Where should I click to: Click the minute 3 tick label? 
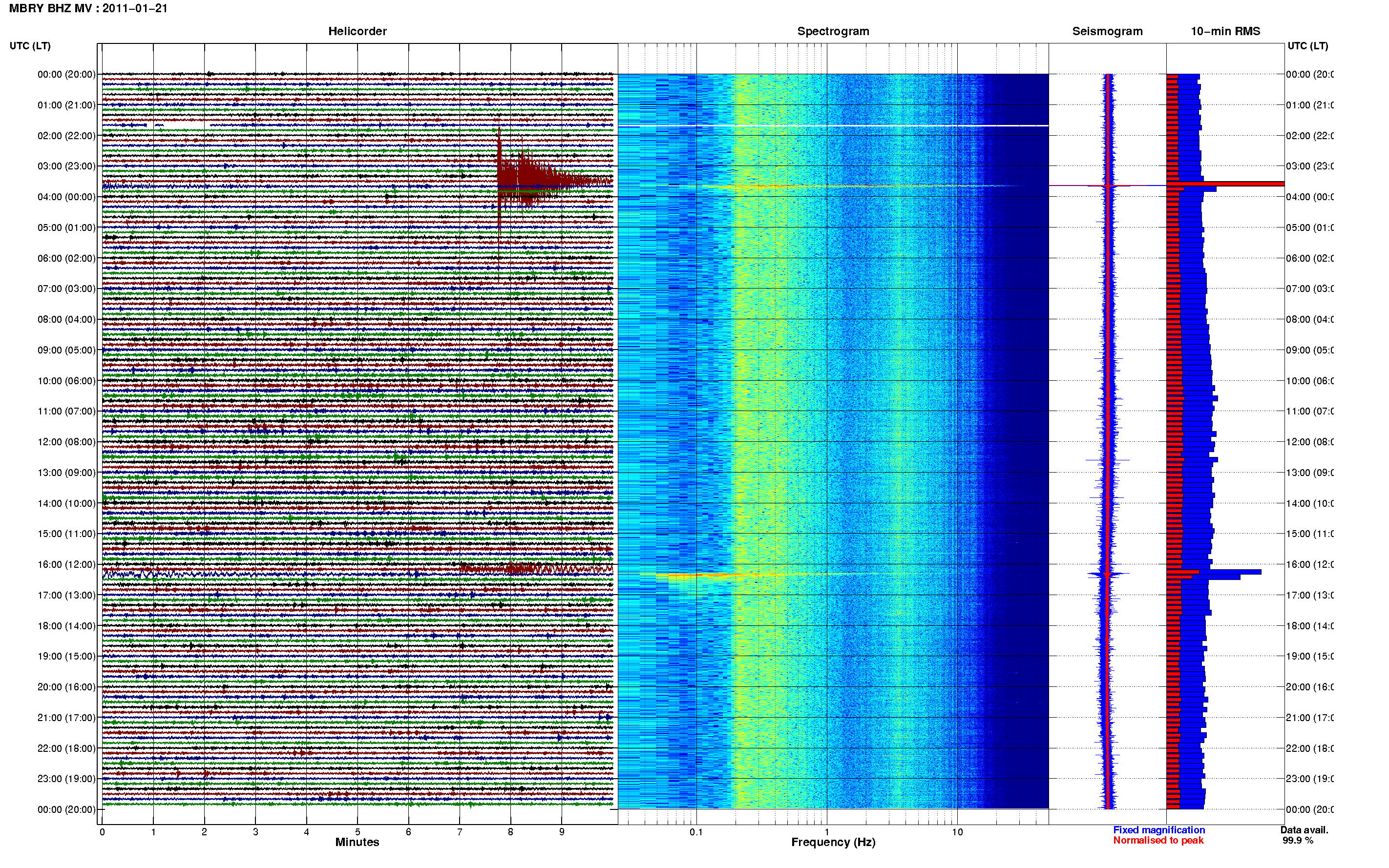[x=255, y=832]
